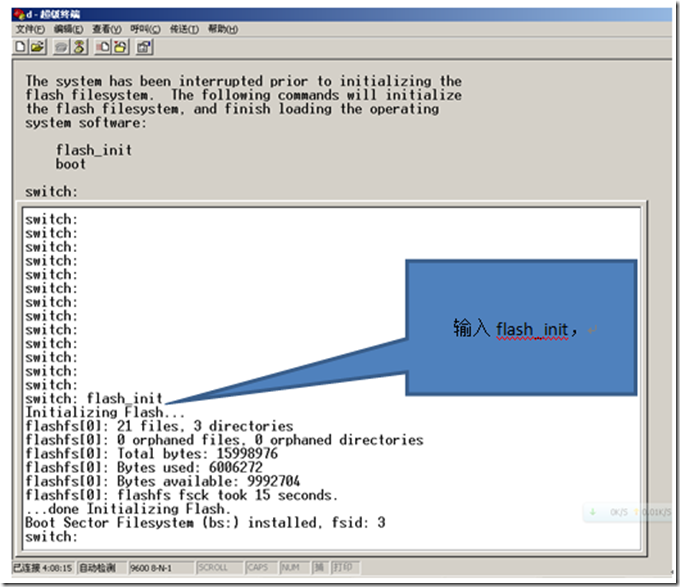Click the 'flashfs fsck took 15 seconds' line
Screen dimensions: 680x587
click(181, 495)
